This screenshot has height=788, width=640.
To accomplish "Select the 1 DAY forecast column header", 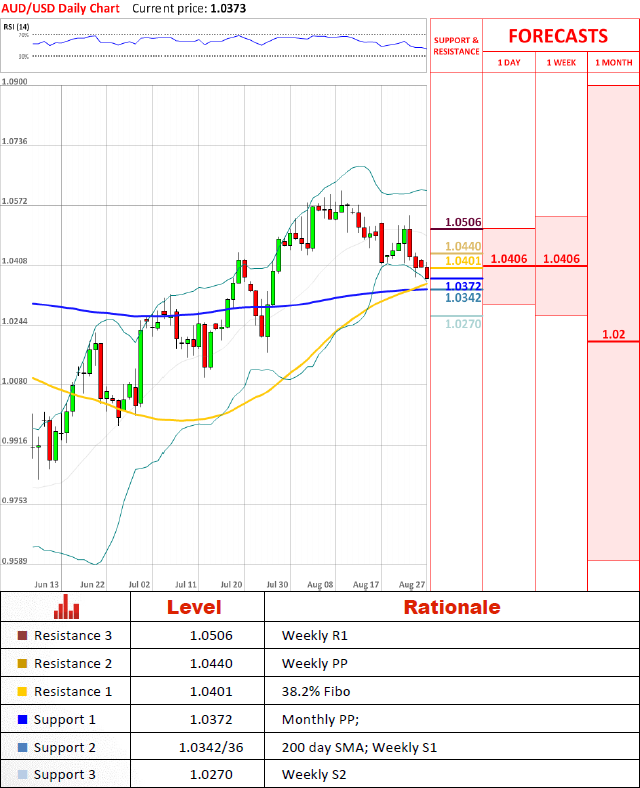I will coord(508,63).
